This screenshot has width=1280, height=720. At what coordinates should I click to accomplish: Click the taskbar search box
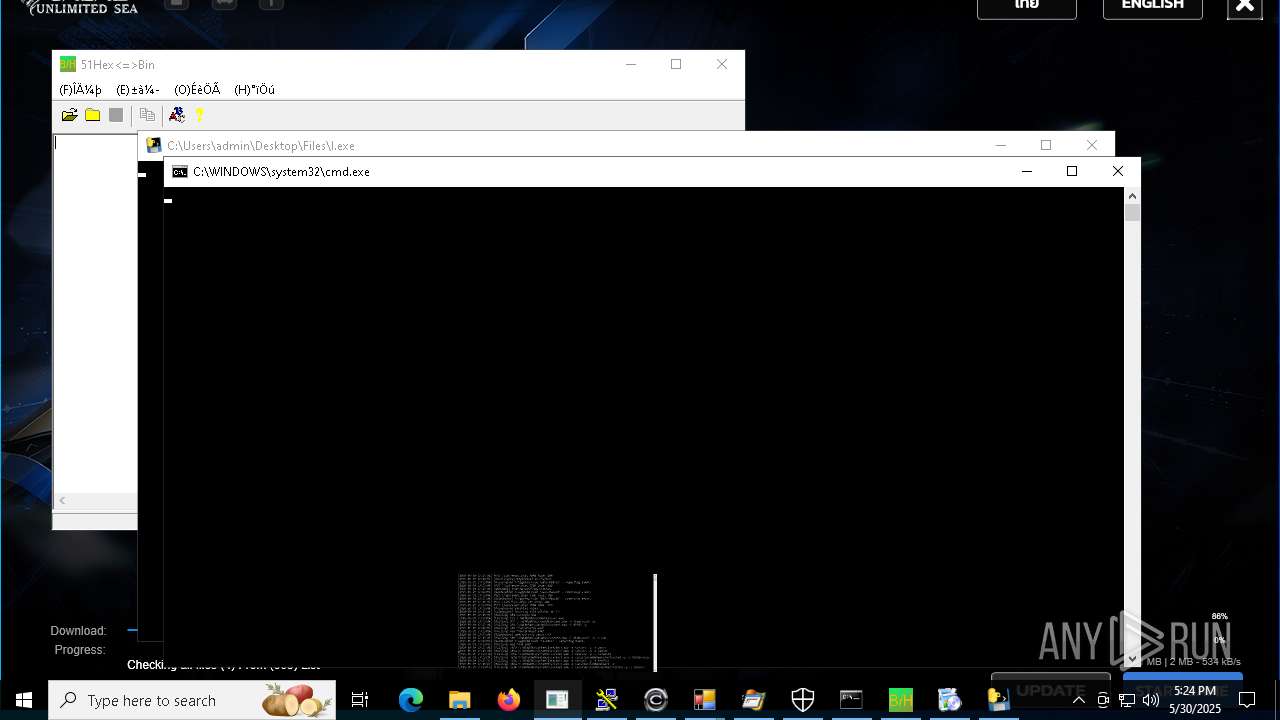192,700
